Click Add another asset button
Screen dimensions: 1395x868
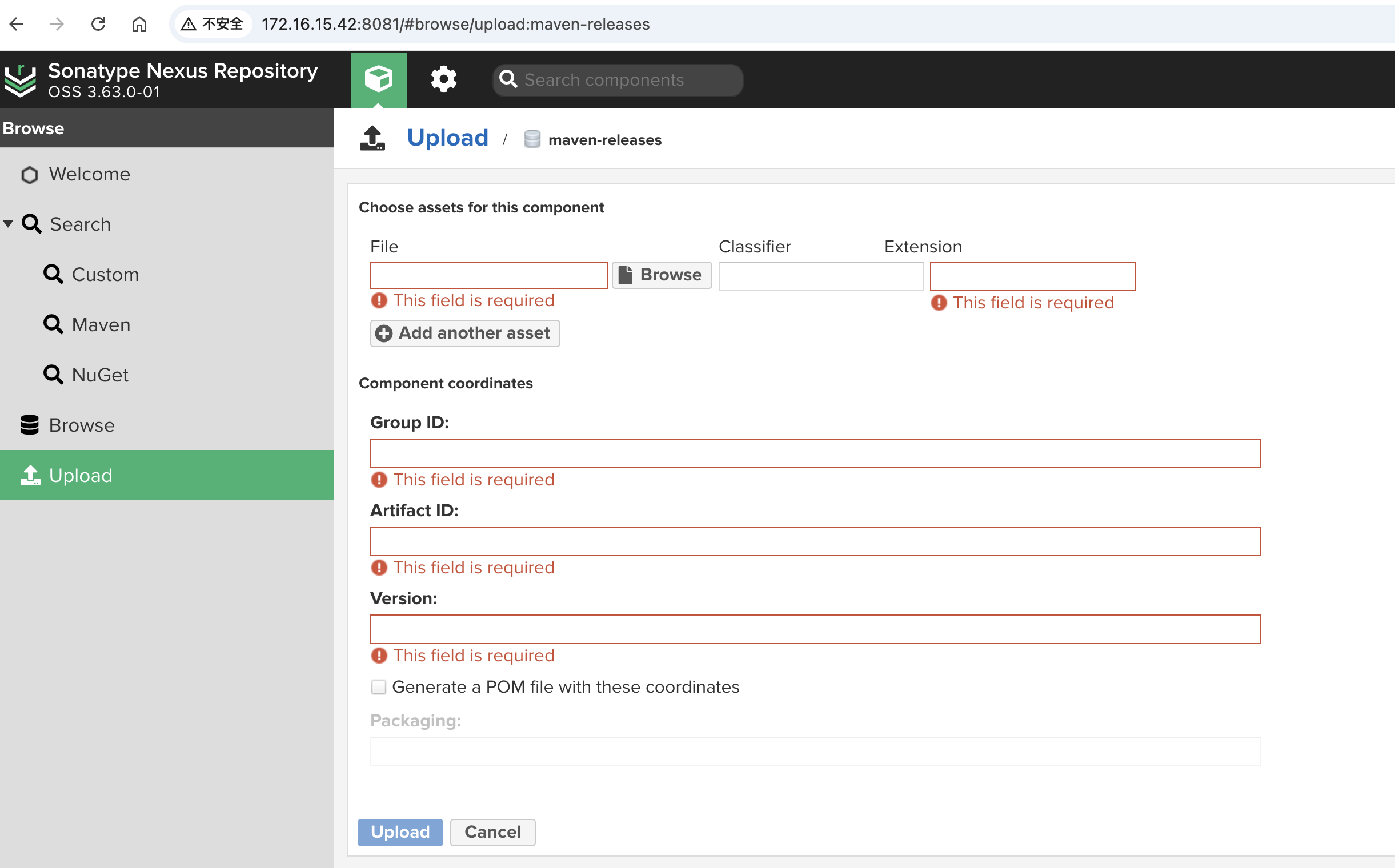click(464, 333)
